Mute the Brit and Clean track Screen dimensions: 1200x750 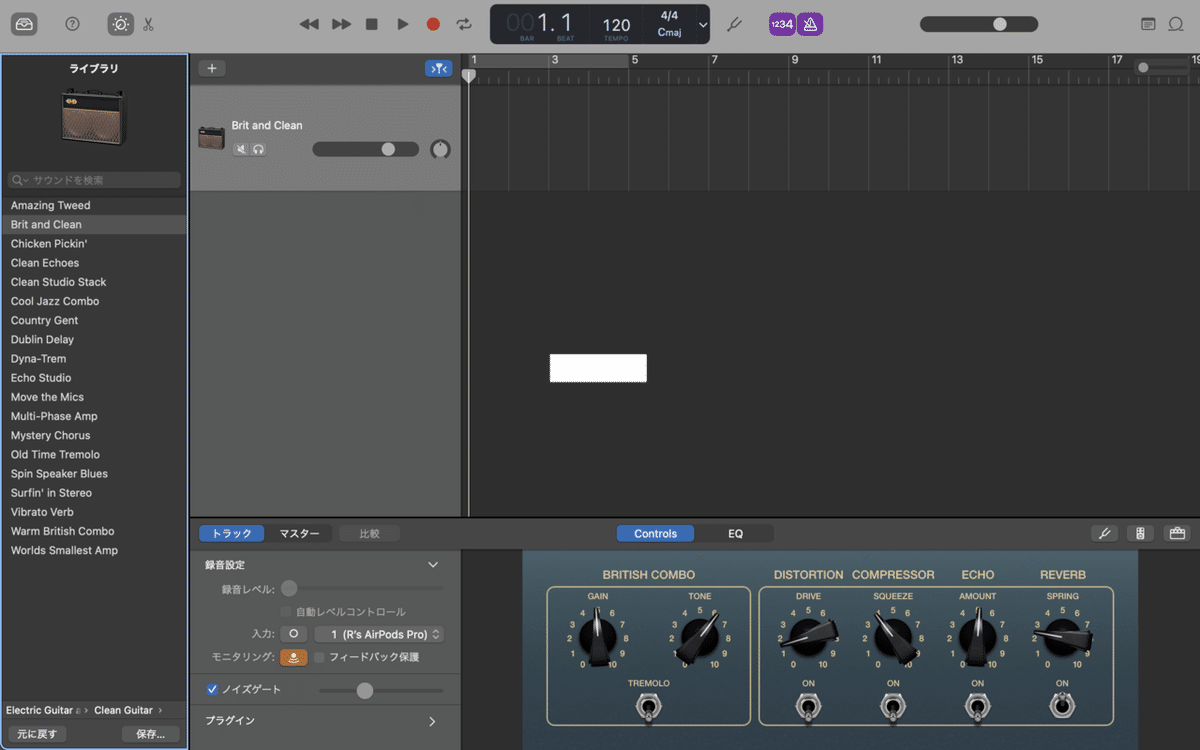[x=241, y=149]
